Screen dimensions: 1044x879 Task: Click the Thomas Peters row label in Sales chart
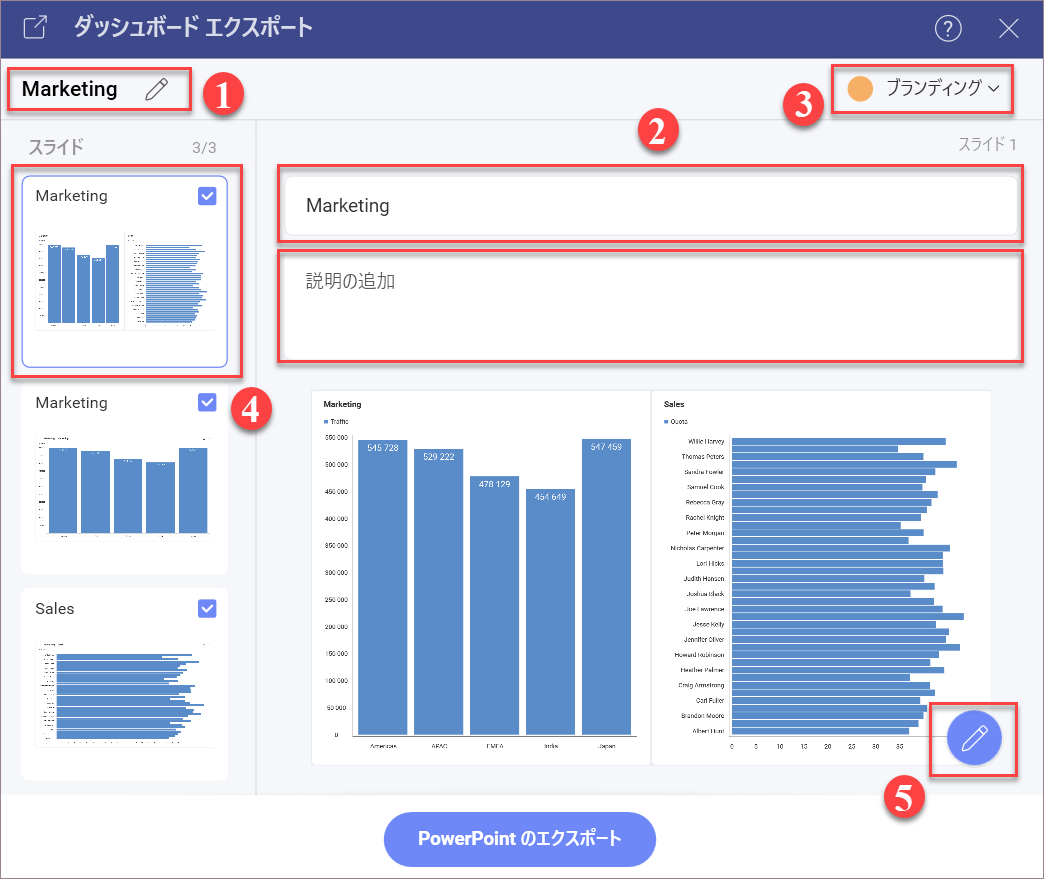pyautogui.click(x=702, y=457)
